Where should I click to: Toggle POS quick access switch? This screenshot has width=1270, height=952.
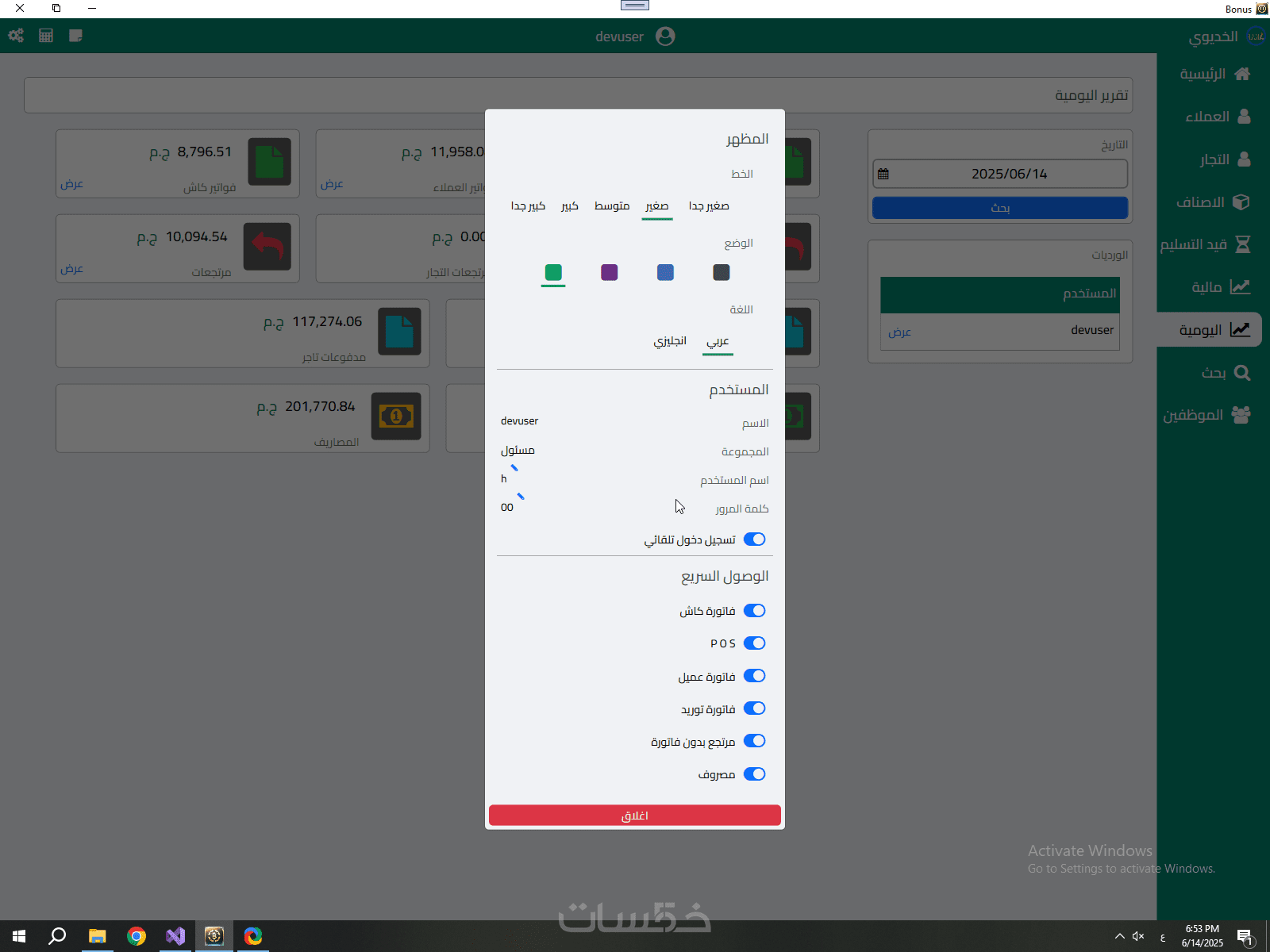click(x=755, y=643)
